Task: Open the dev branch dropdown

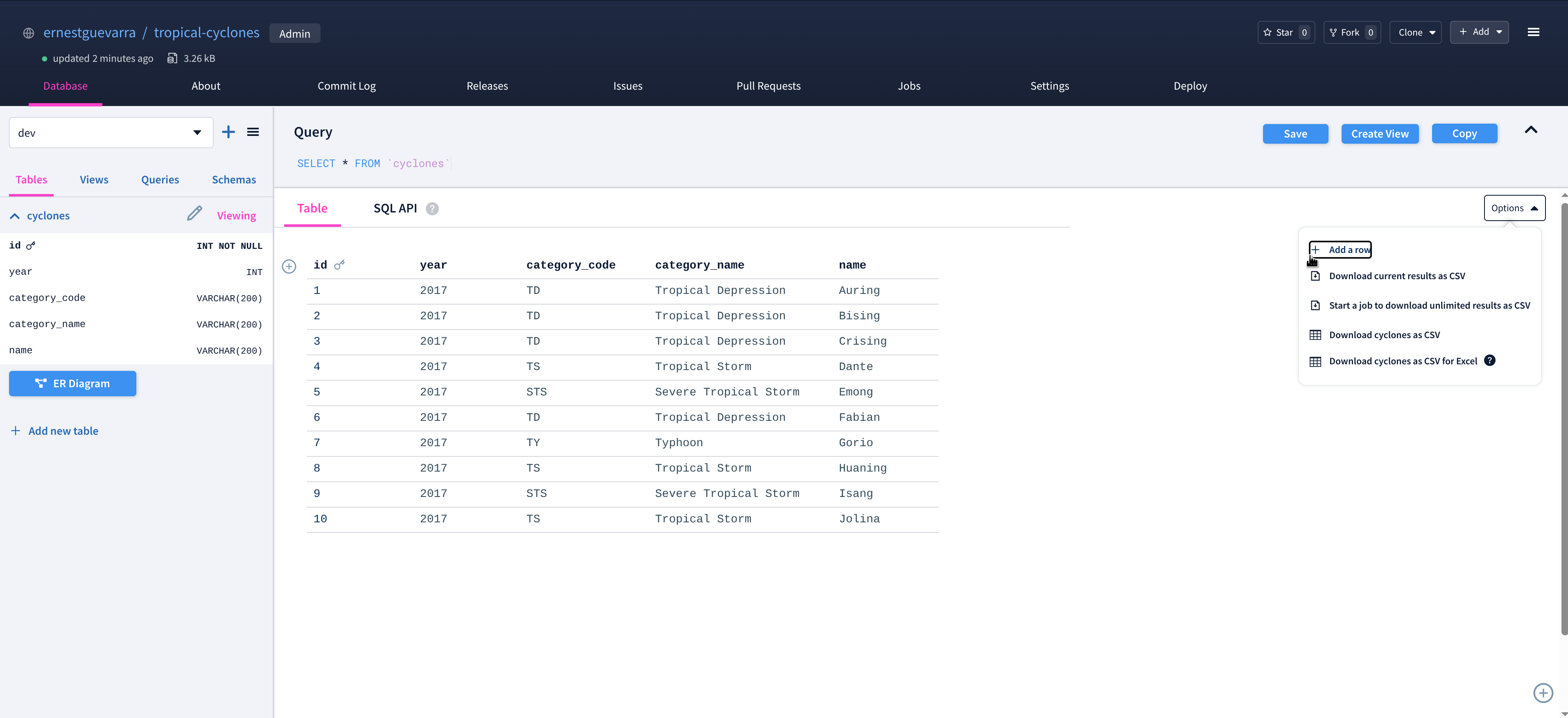Action: pyautogui.click(x=111, y=133)
